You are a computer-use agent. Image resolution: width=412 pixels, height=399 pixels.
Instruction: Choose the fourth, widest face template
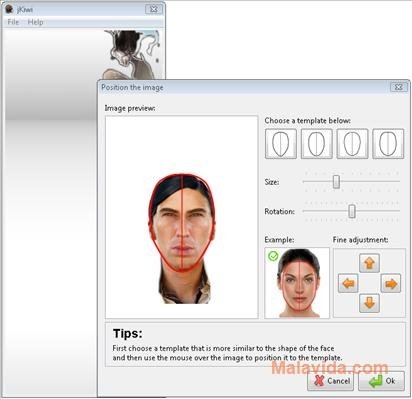pyautogui.click(x=388, y=144)
